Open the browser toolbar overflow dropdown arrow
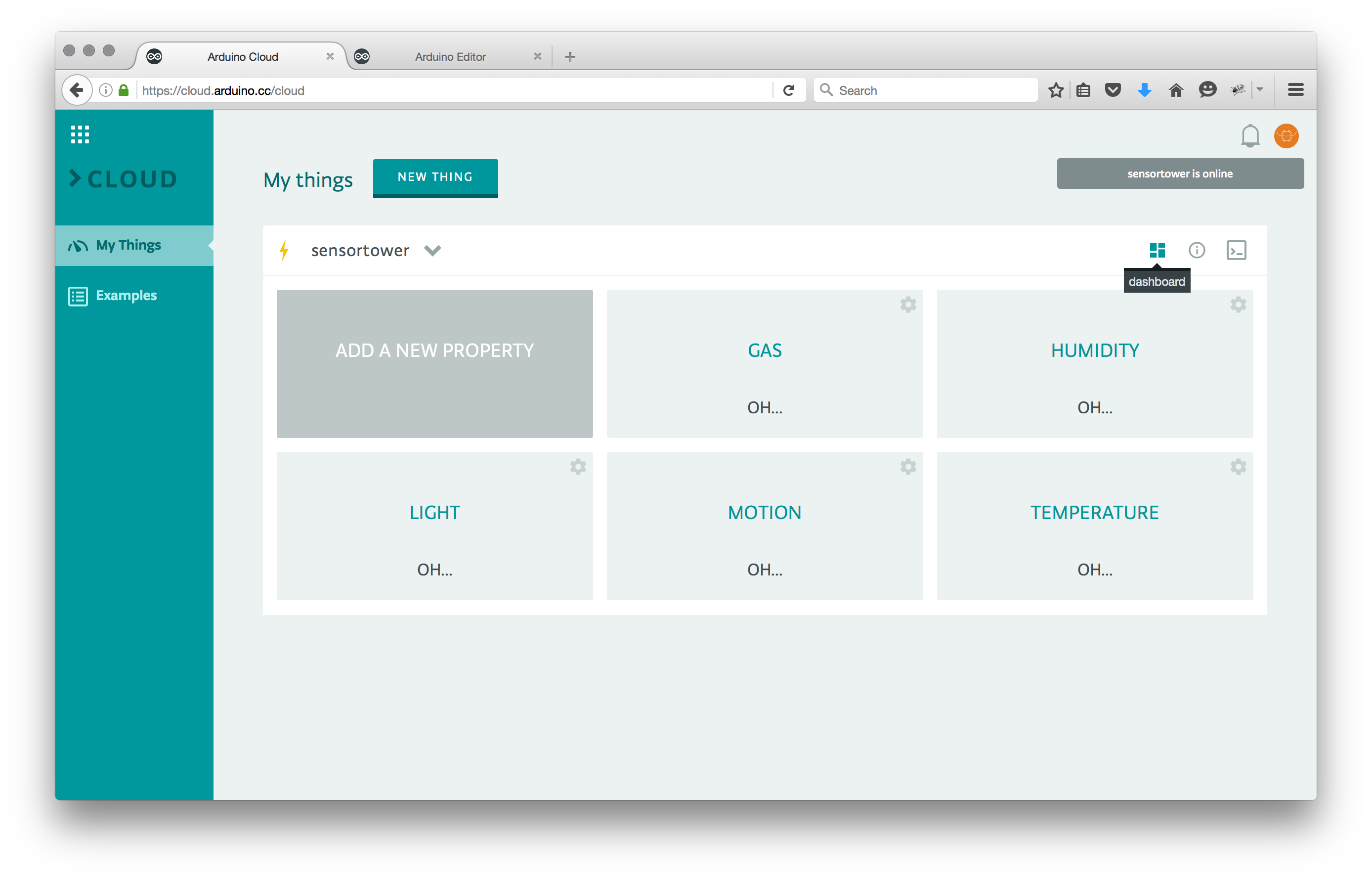The image size is (1372, 879). coord(1260,89)
